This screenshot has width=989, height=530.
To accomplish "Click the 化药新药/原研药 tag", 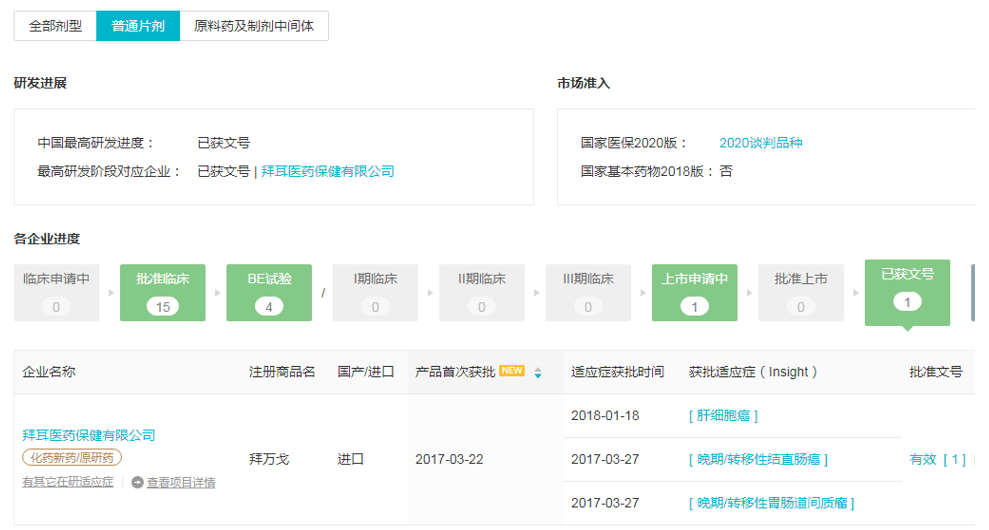I will click(x=72, y=458).
